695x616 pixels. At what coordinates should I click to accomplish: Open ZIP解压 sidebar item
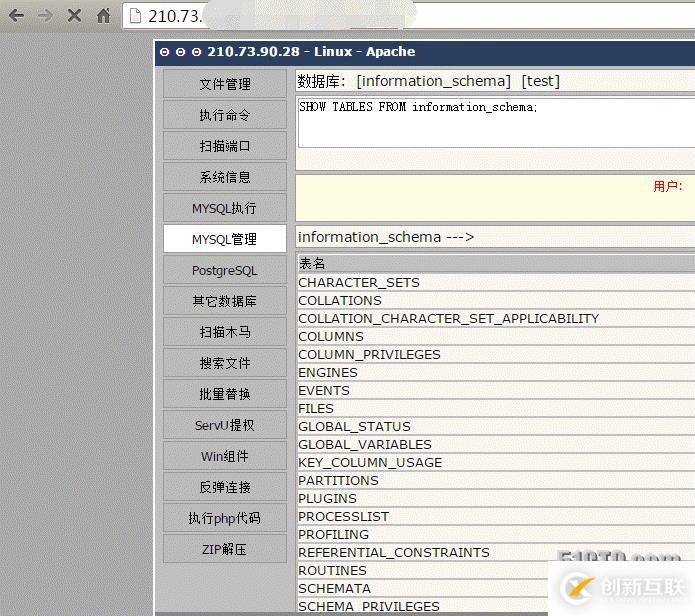225,549
